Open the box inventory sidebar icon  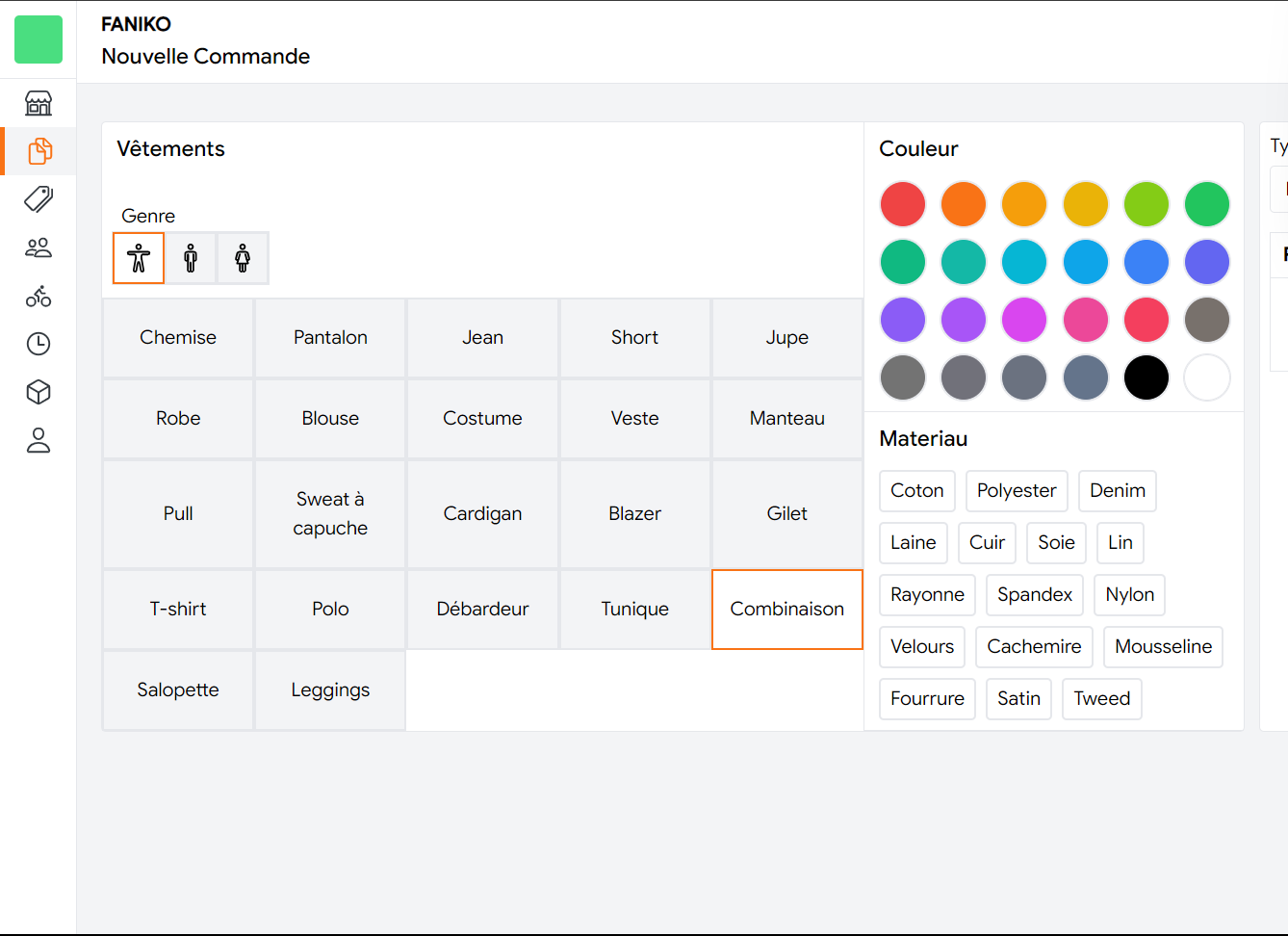[x=39, y=392]
